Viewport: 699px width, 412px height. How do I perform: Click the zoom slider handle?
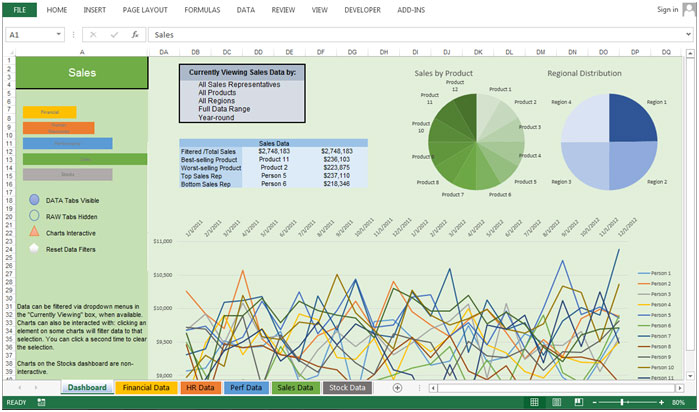click(621, 403)
